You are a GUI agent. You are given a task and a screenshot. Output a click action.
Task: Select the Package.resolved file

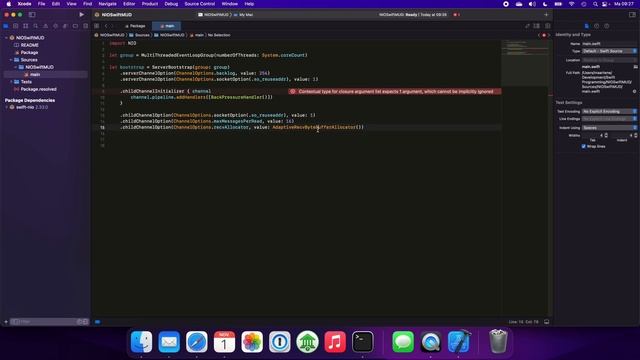point(36,89)
